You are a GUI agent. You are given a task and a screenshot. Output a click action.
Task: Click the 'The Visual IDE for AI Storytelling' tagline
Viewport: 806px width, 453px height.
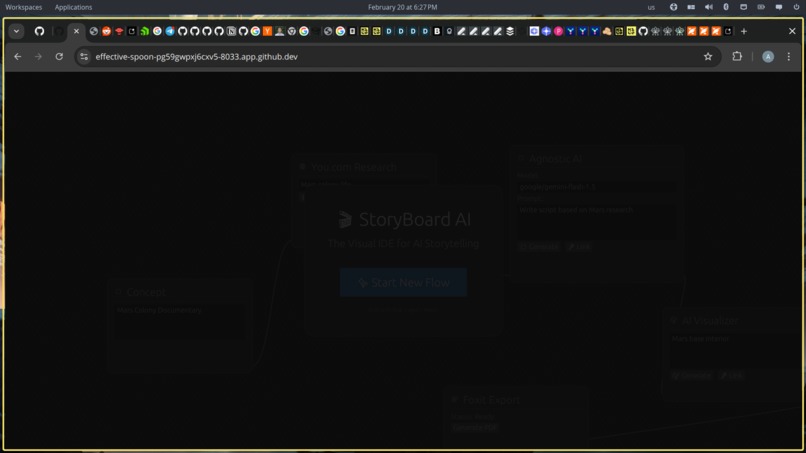point(404,244)
